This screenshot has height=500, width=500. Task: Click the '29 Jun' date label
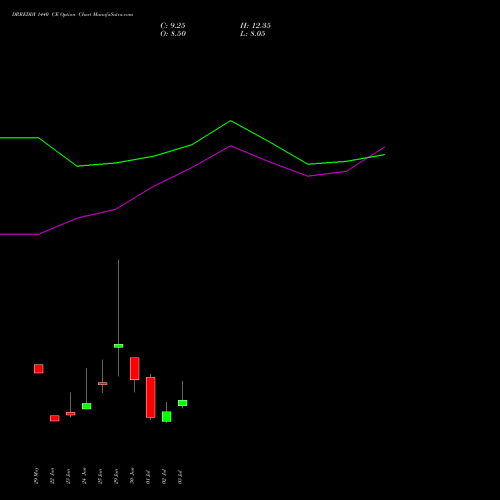116,476
